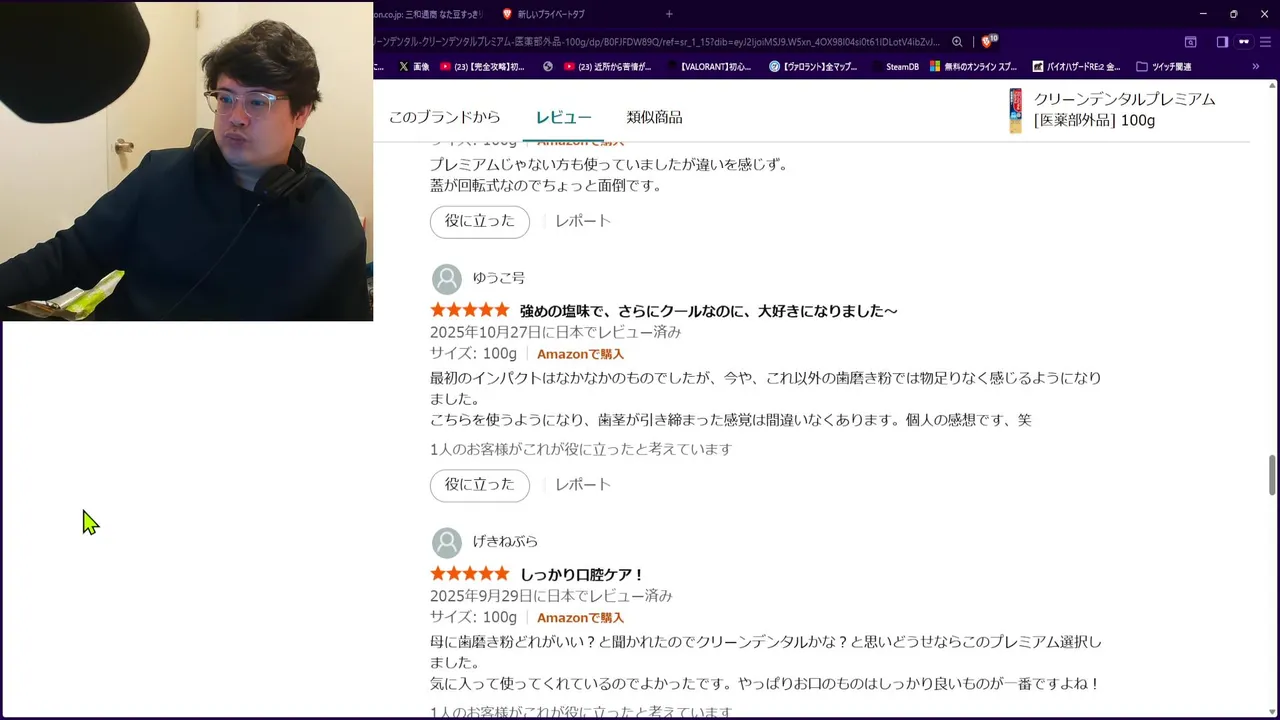Viewport: 1280px width, 720px height.
Task: Open the 【完全攻略】初 YouTube bookmark
Action: pyautogui.click(x=482, y=67)
